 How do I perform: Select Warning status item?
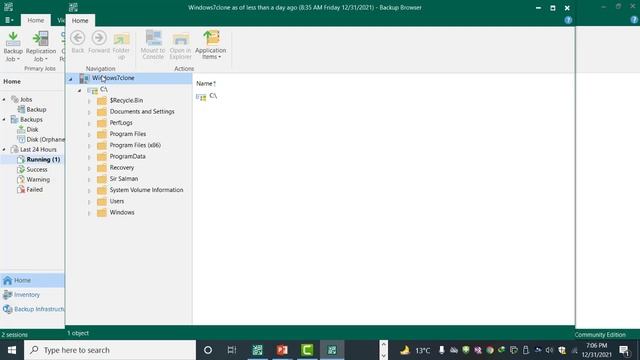click(38, 180)
